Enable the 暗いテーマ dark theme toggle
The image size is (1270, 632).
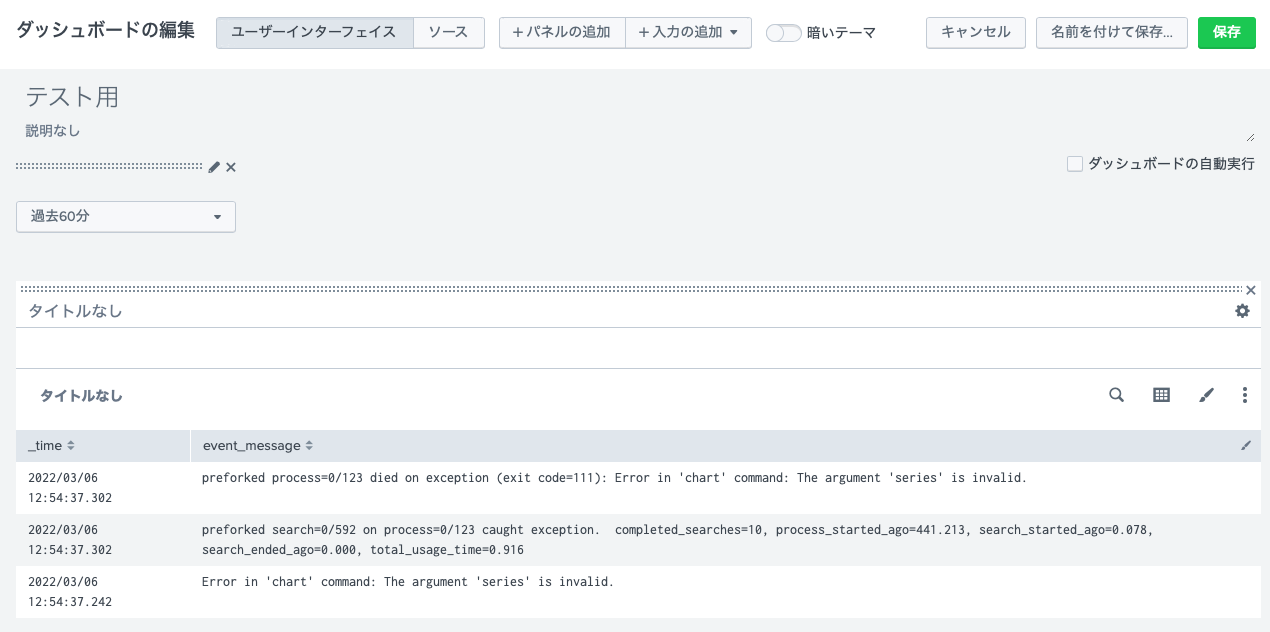pyautogui.click(x=784, y=32)
